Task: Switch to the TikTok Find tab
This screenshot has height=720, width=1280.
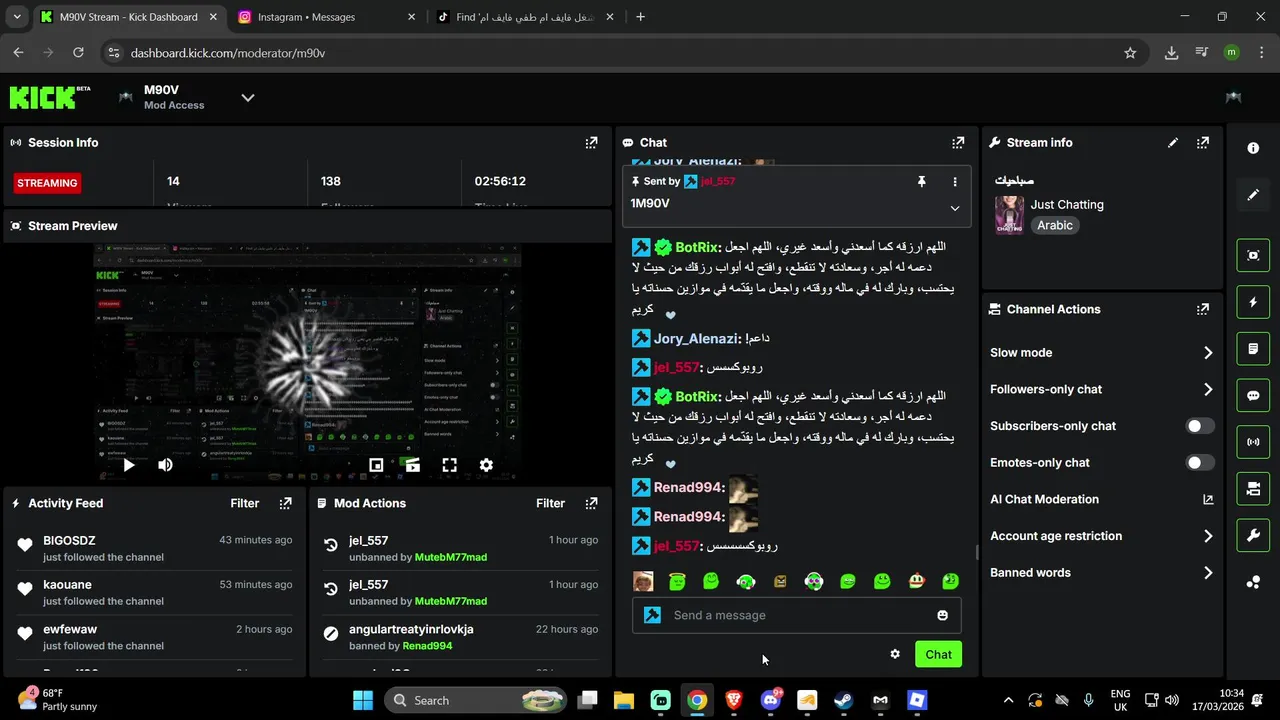Action: tap(525, 17)
